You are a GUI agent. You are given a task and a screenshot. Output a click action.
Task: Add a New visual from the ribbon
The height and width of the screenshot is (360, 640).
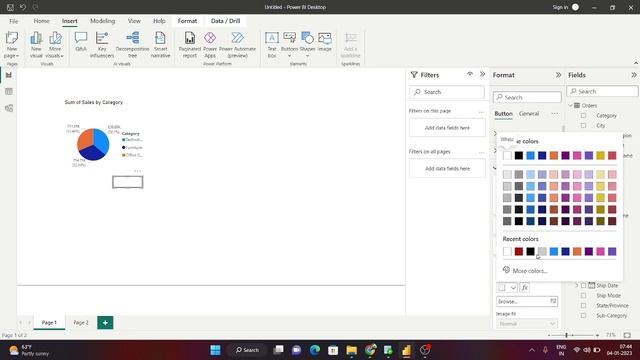pos(36,44)
